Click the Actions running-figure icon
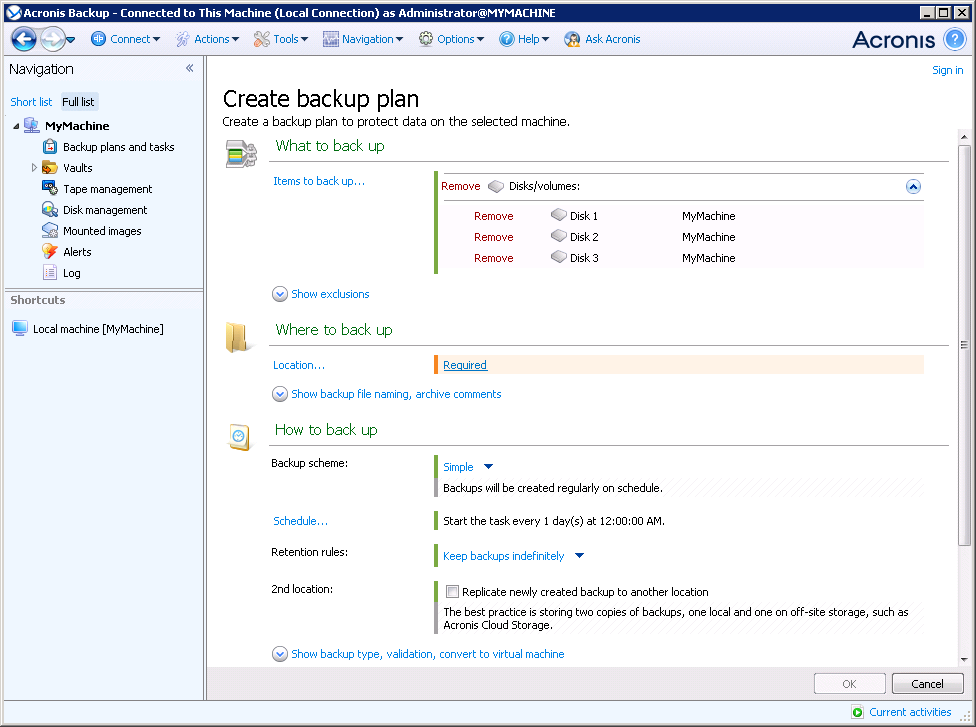 182,39
